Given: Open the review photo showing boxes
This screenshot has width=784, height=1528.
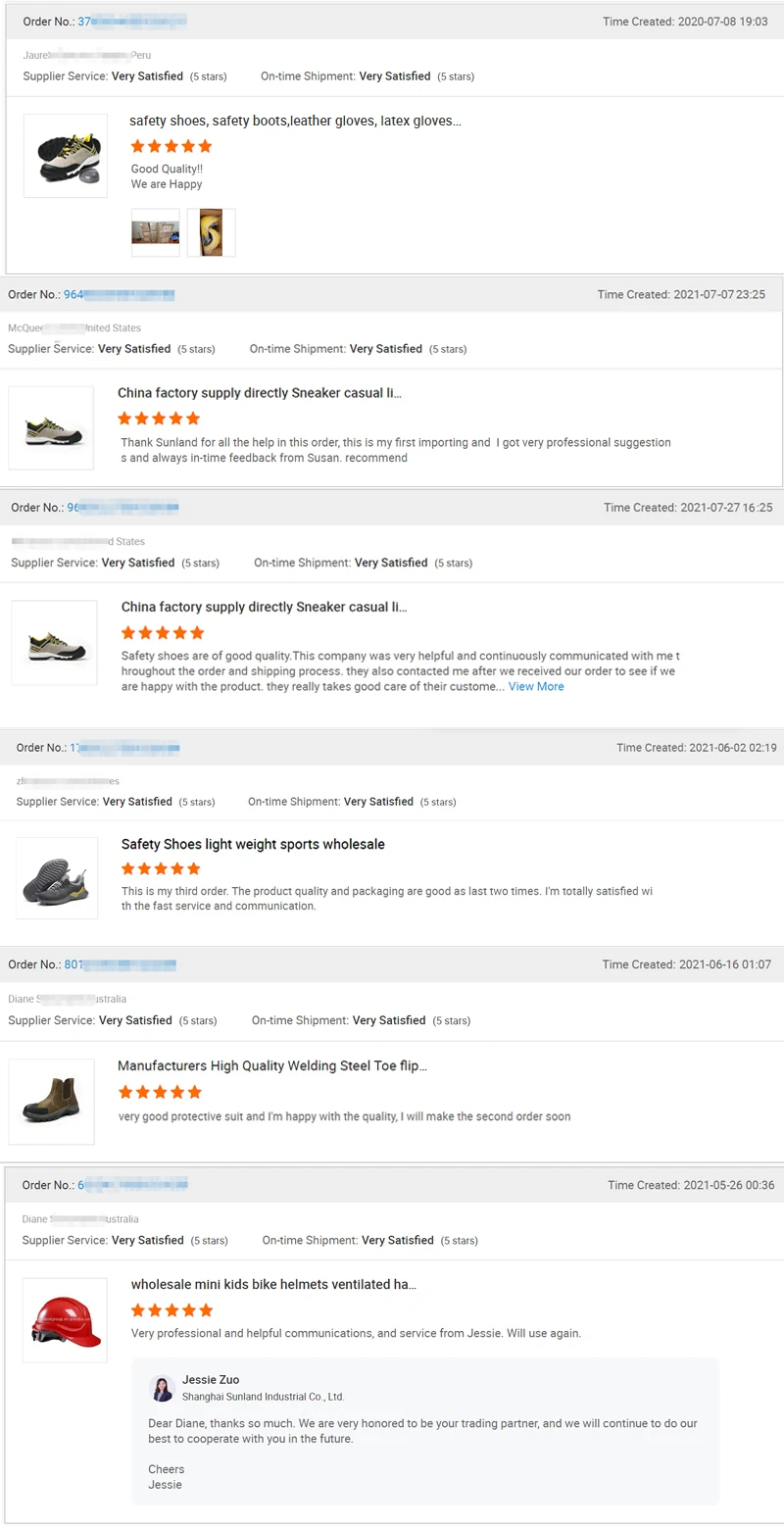Looking at the screenshot, I should coord(156,232).
